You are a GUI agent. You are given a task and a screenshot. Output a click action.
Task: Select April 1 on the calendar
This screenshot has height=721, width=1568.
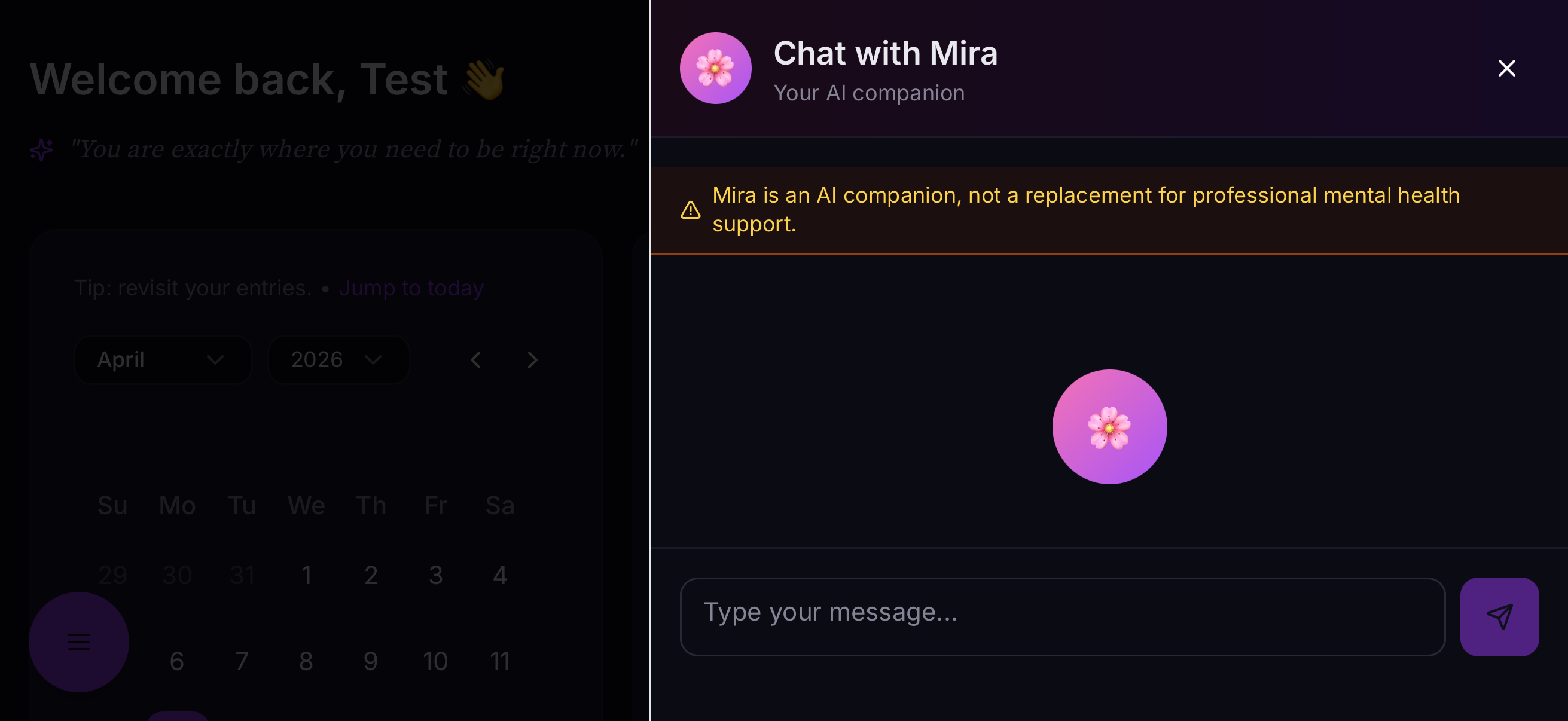pyautogui.click(x=306, y=575)
